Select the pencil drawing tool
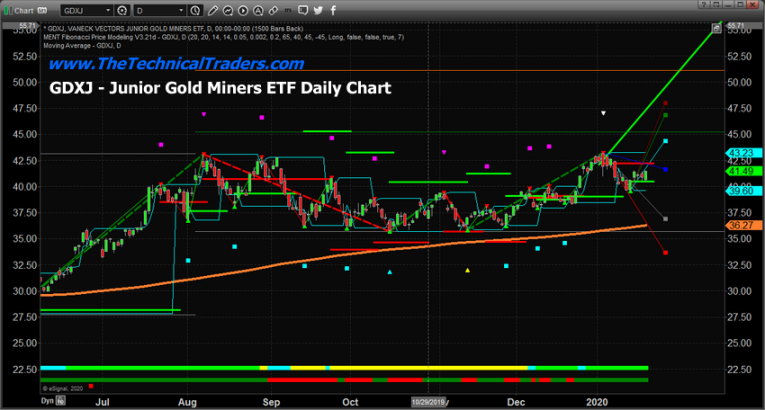Image resolution: width=765 pixels, height=410 pixels. pyautogui.click(x=212, y=10)
